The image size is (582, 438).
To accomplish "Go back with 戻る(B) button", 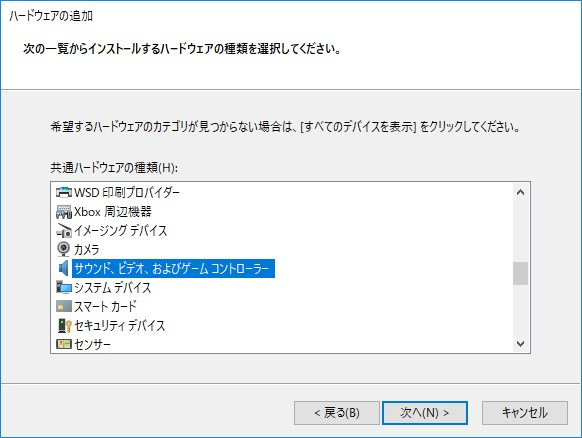I will click(337, 413).
